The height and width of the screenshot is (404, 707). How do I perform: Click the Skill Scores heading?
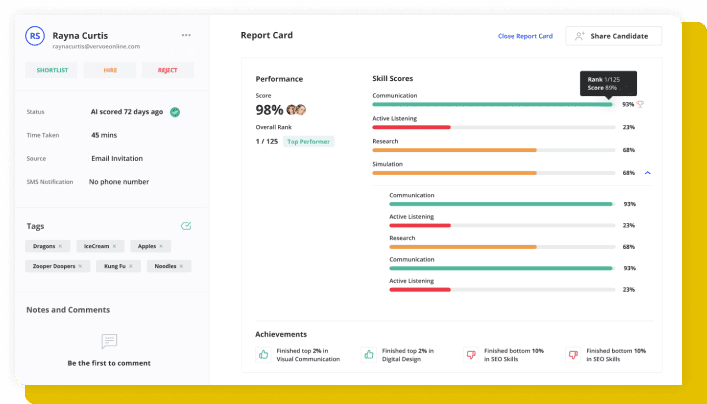pyautogui.click(x=393, y=78)
